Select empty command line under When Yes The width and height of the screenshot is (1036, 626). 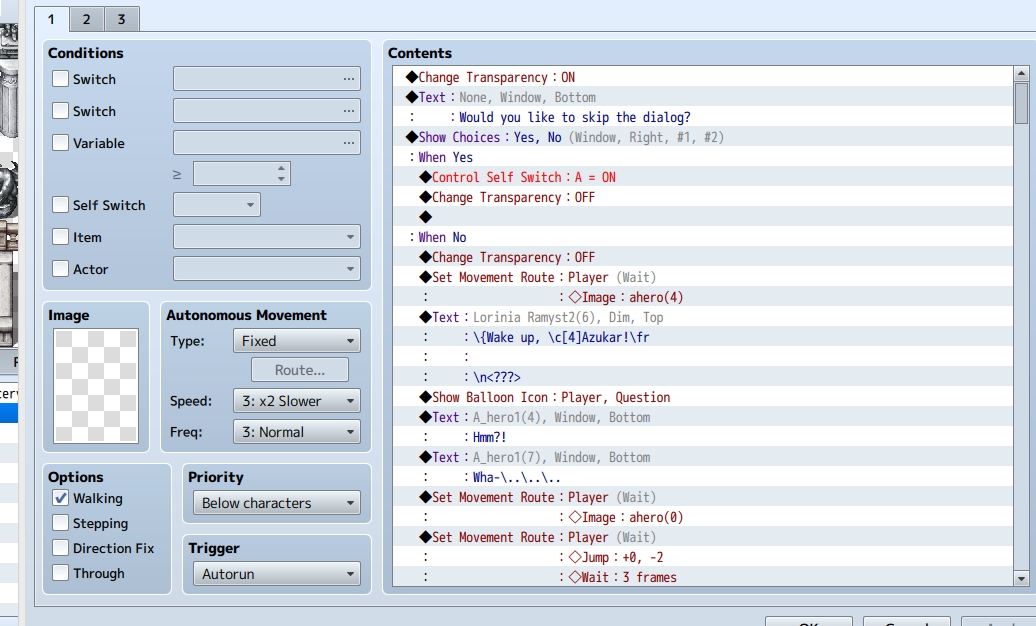point(703,217)
